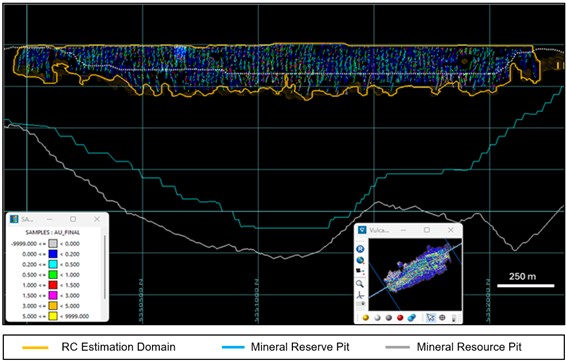Minimize the SAMPLES legend window
This screenshot has width=566, height=361.
(x=49, y=219)
